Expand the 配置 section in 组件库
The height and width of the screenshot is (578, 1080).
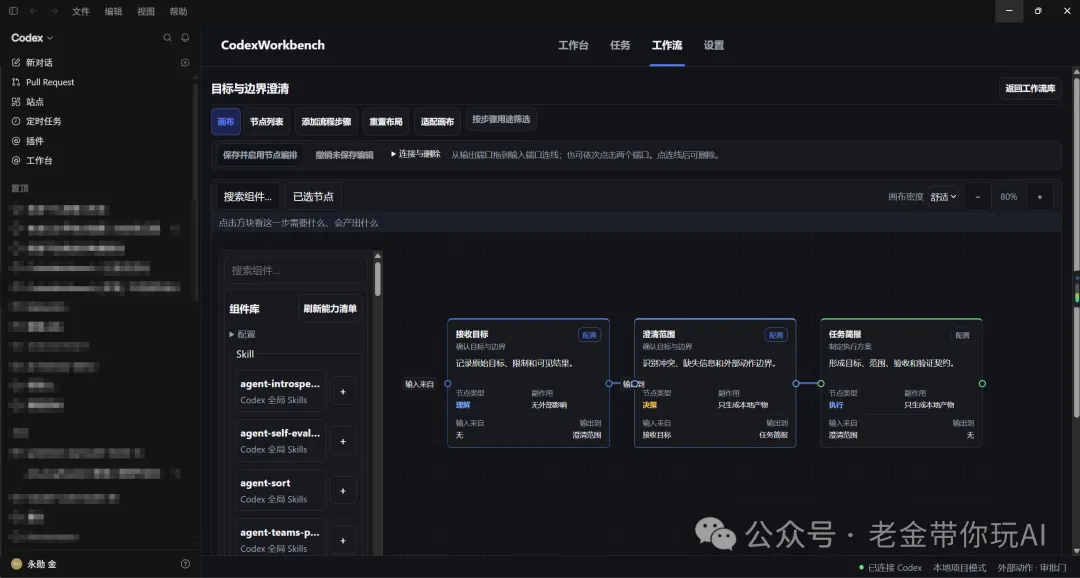coord(242,334)
